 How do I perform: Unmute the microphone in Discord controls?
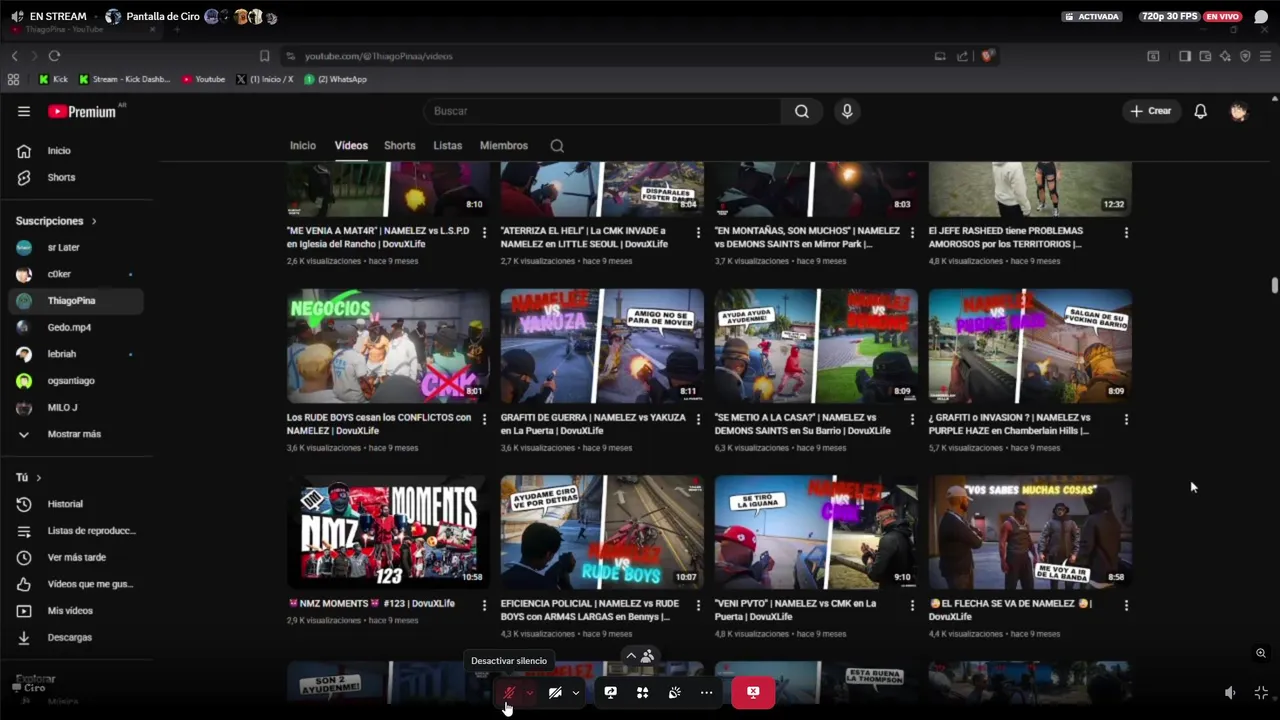pyautogui.click(x=509, y=693)
